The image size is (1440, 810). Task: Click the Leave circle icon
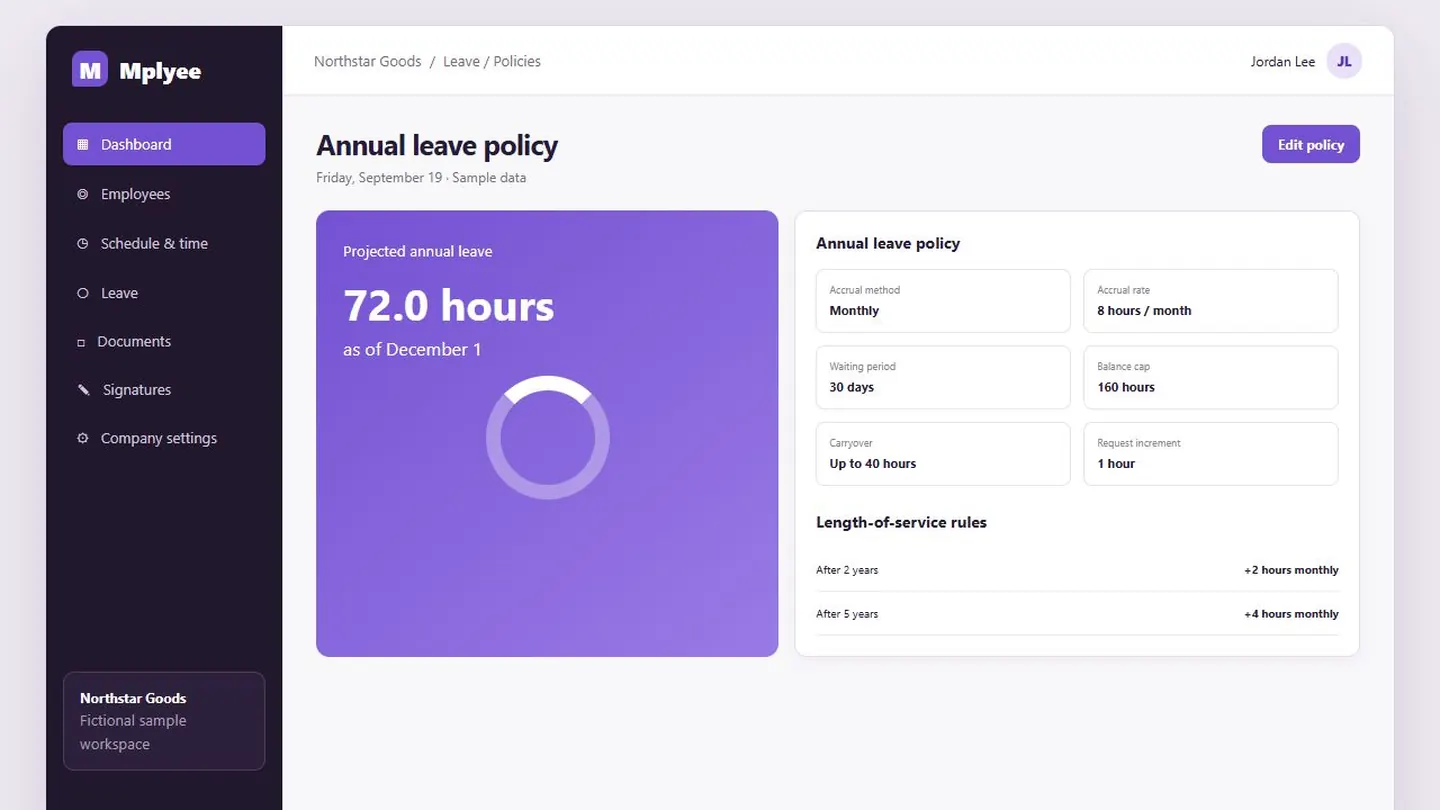[x=83, y=293]
